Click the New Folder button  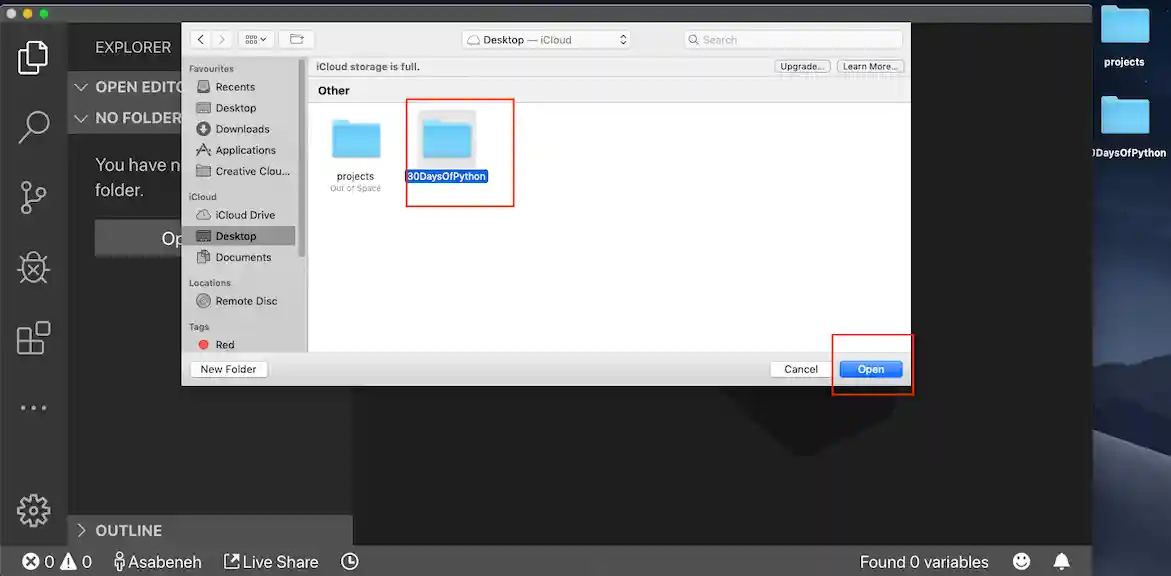229,369
